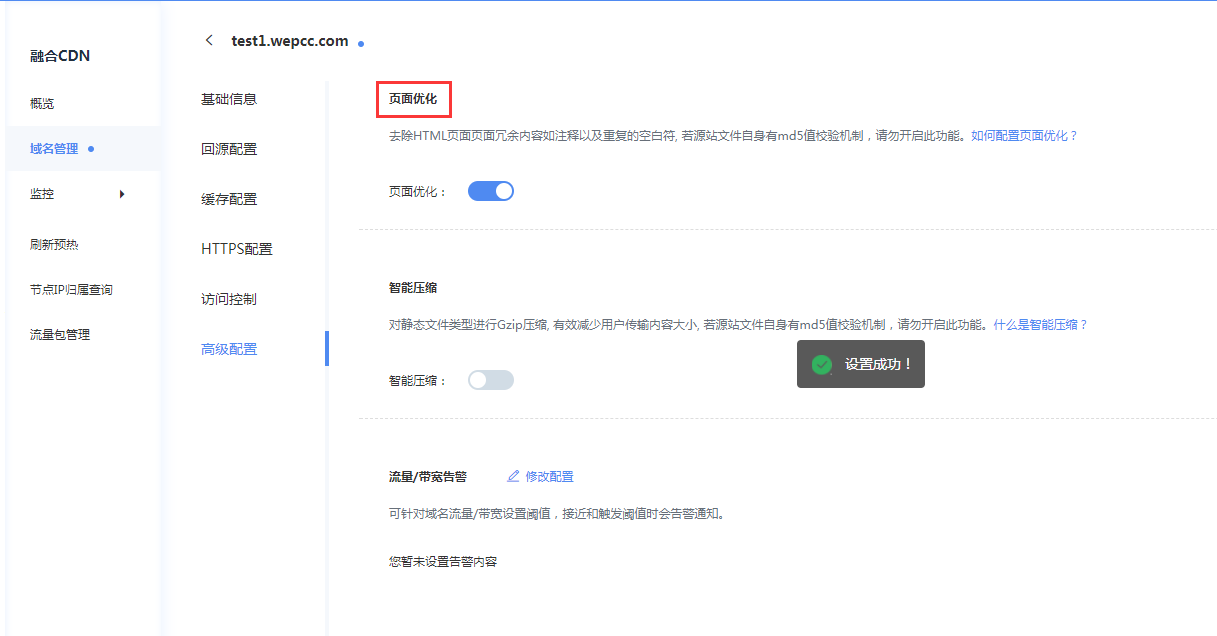Select 域名管理 in the sidebar

(x=54, y=149)
